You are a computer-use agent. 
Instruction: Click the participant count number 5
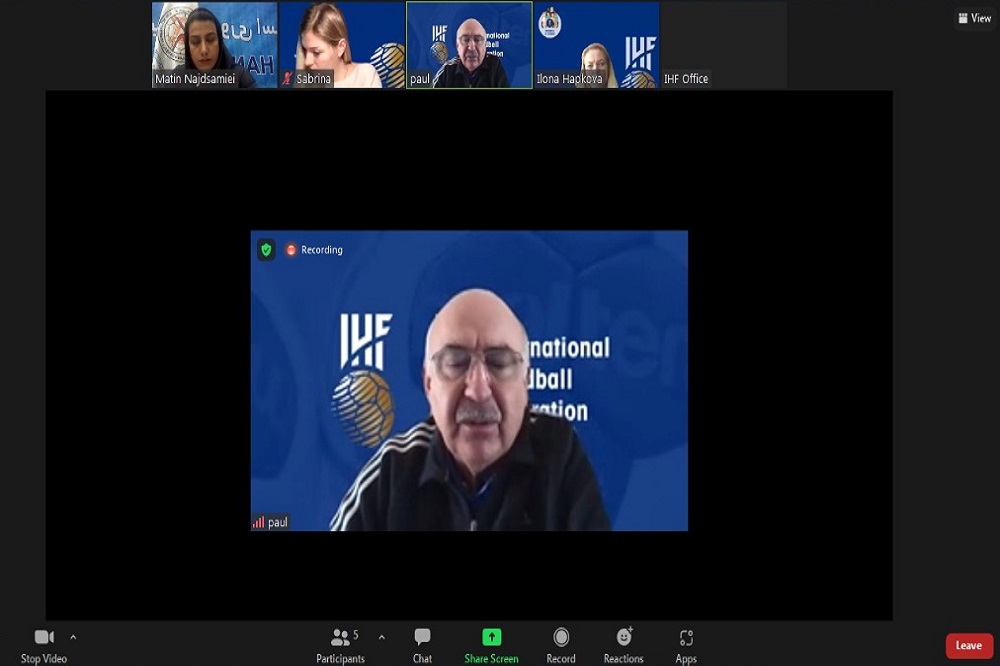click(x=356, y=635)
